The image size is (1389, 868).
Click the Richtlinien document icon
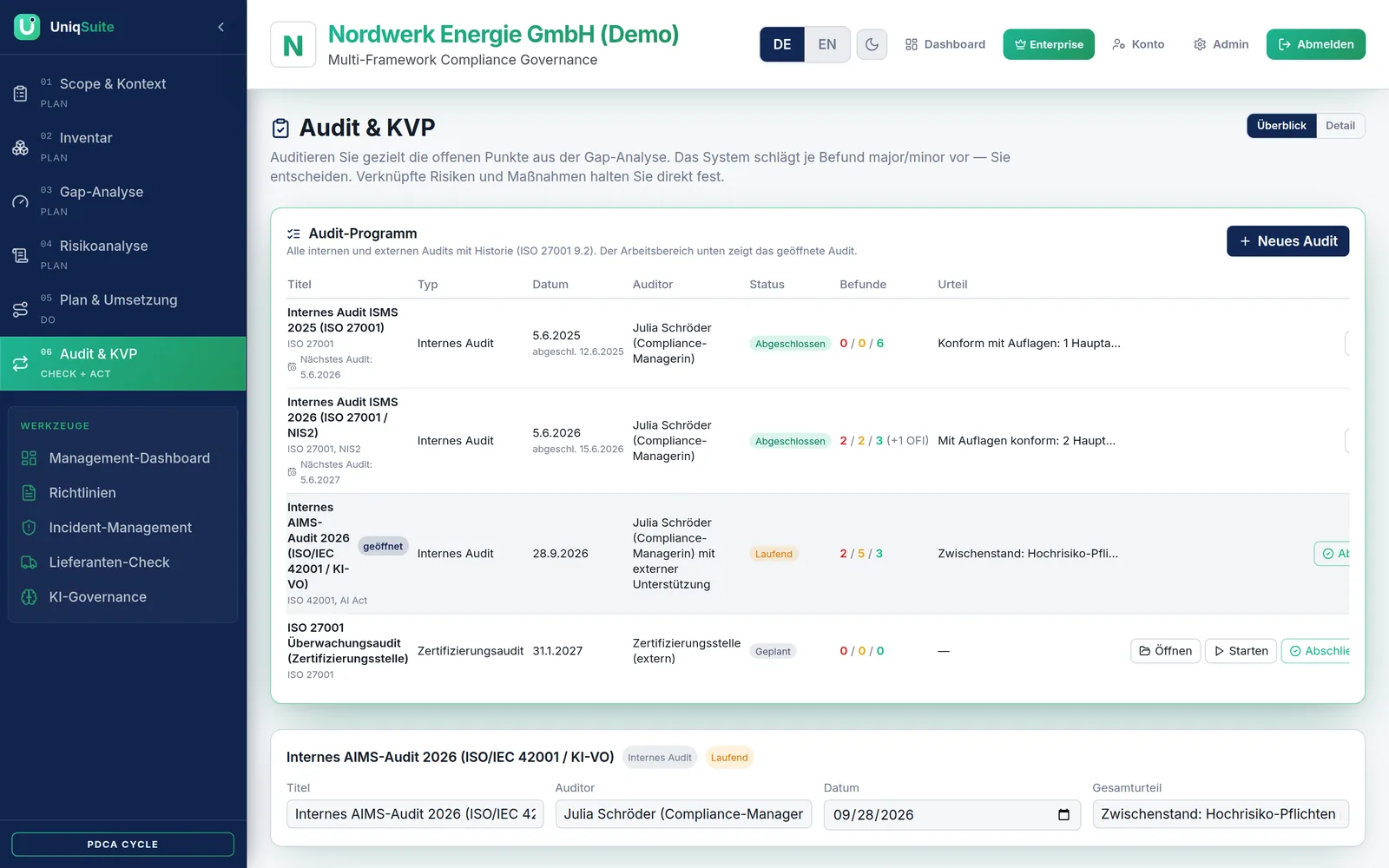(x=29, y=493)
